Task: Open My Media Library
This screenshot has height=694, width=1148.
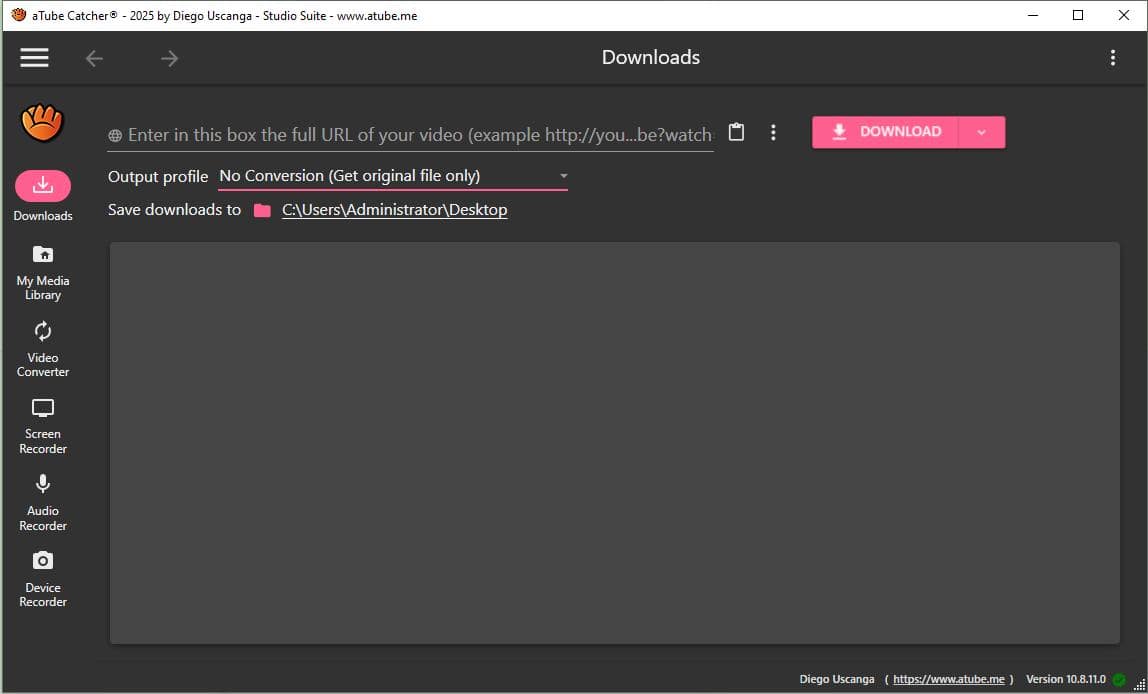Action: (42, 268)
